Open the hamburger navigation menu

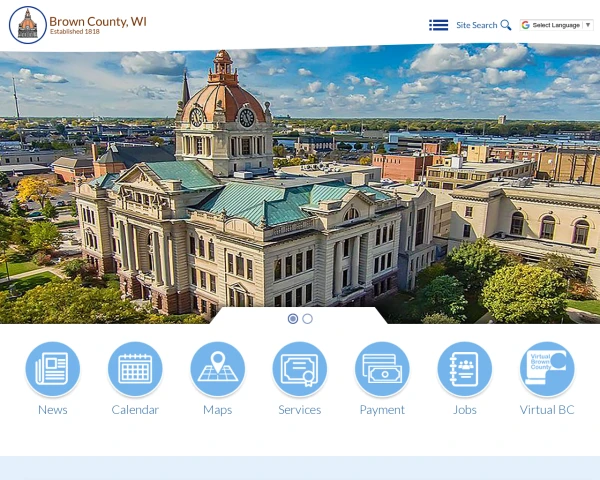pyautogui.click(x=439, y=25)
